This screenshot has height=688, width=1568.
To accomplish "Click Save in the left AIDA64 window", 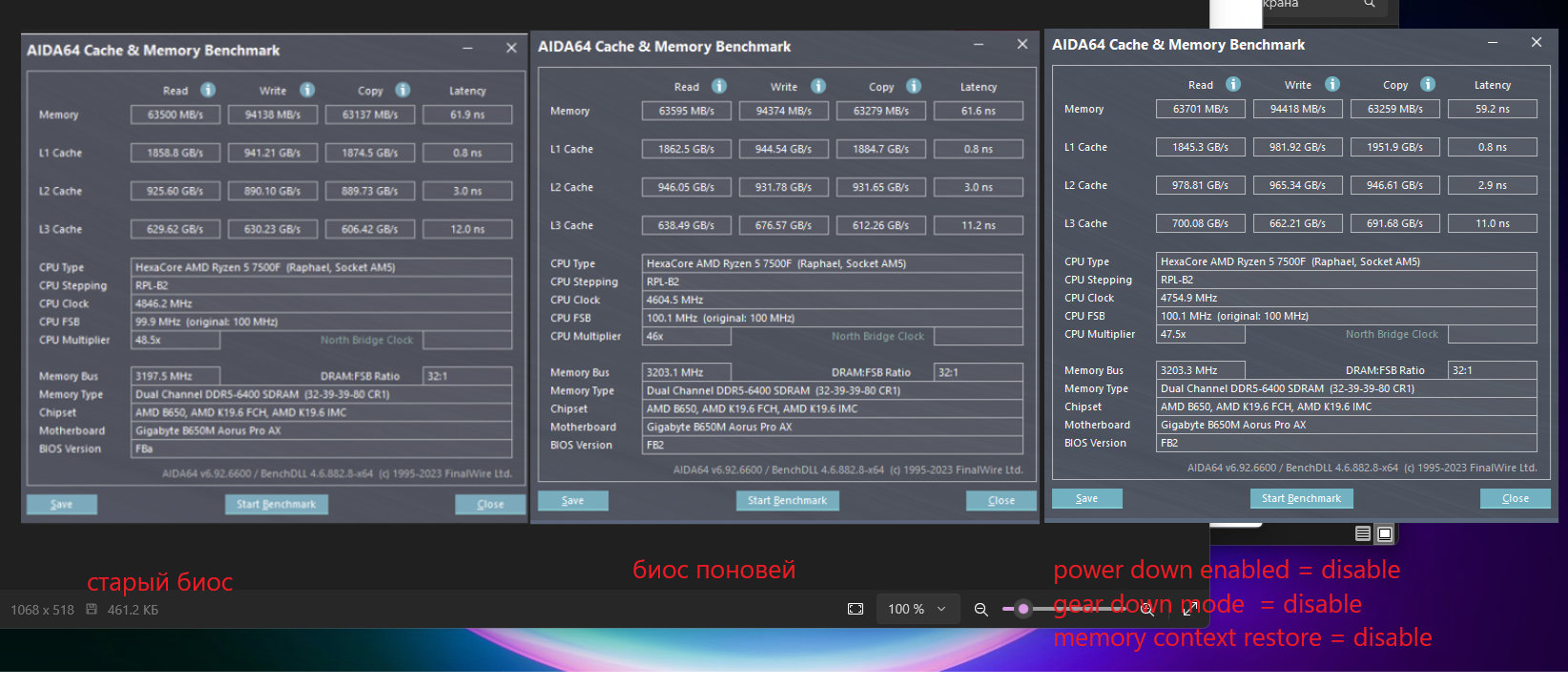I will (x=61, y=504).
